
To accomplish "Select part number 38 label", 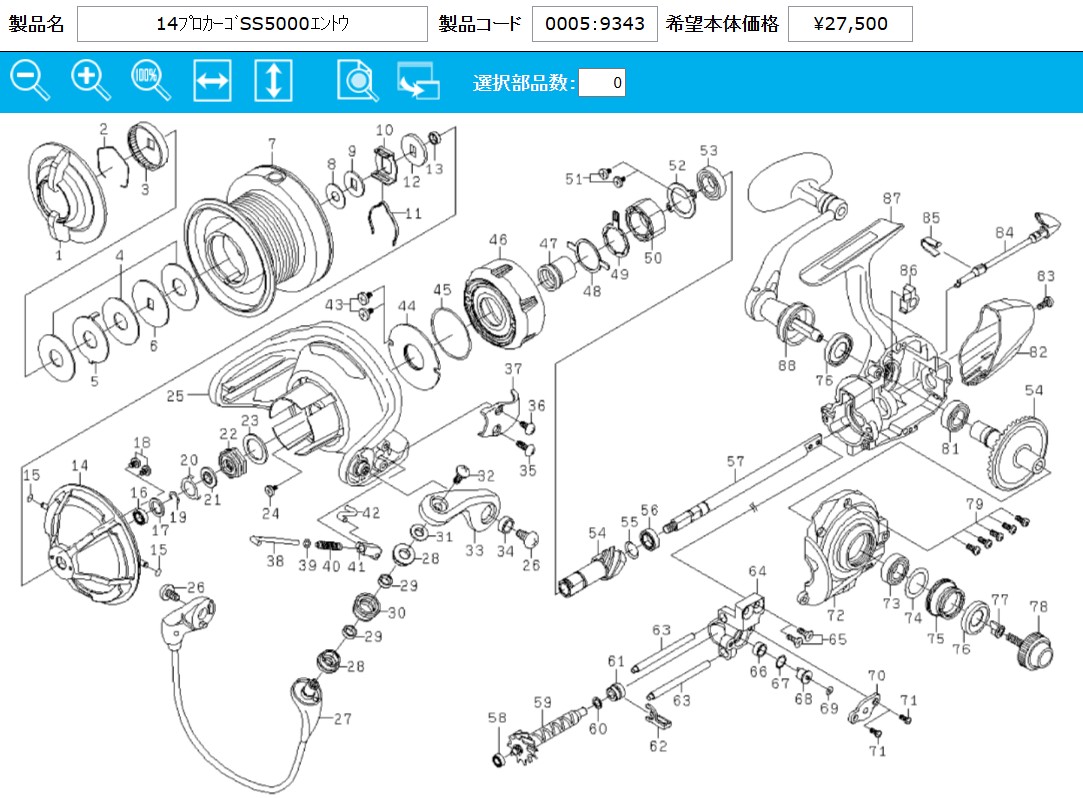I will (x=275, y=561).
